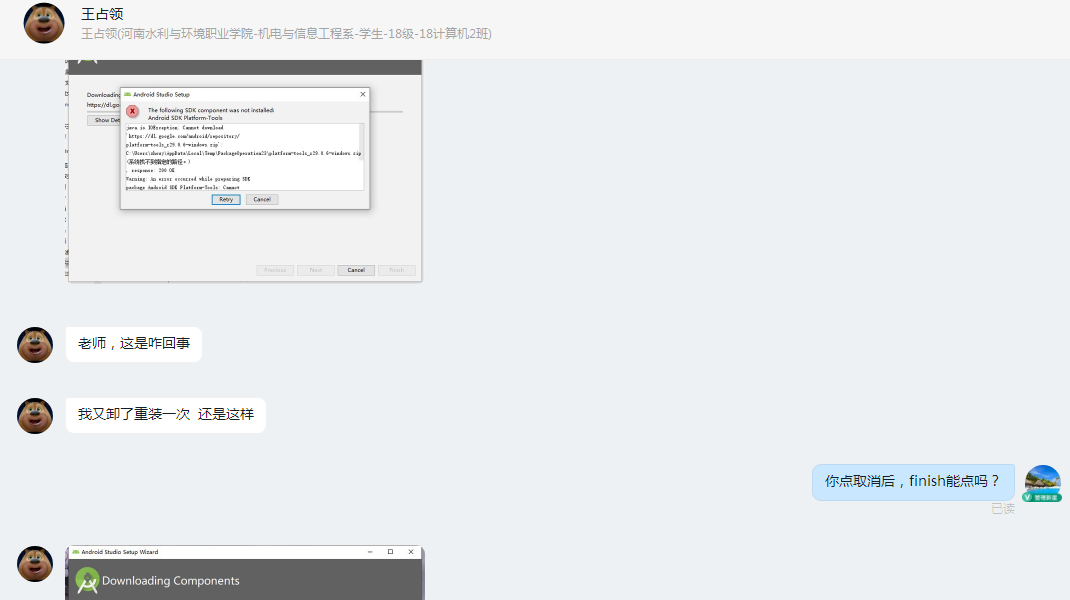Click the bear avatar in the chat header

(x=44, y=23)
